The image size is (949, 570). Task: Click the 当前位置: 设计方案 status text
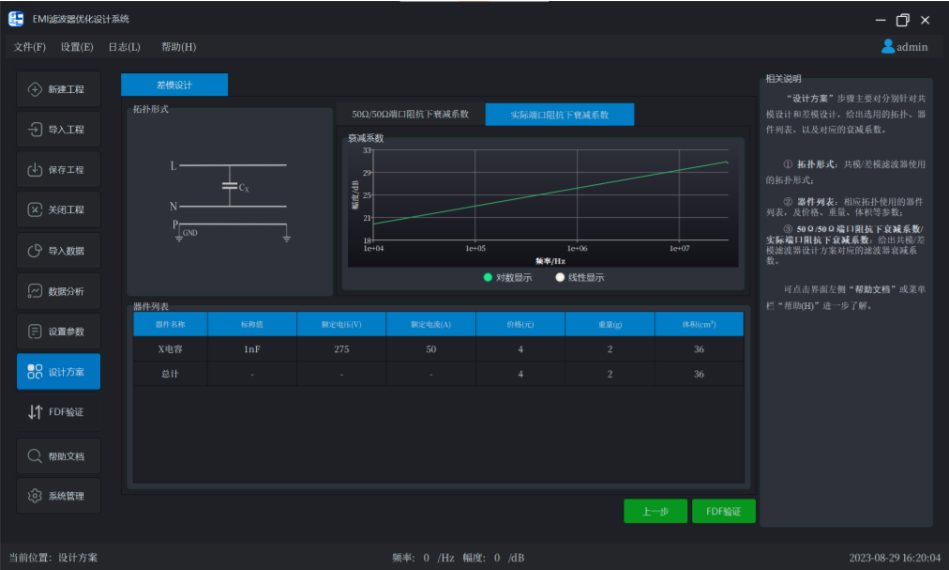53,557
